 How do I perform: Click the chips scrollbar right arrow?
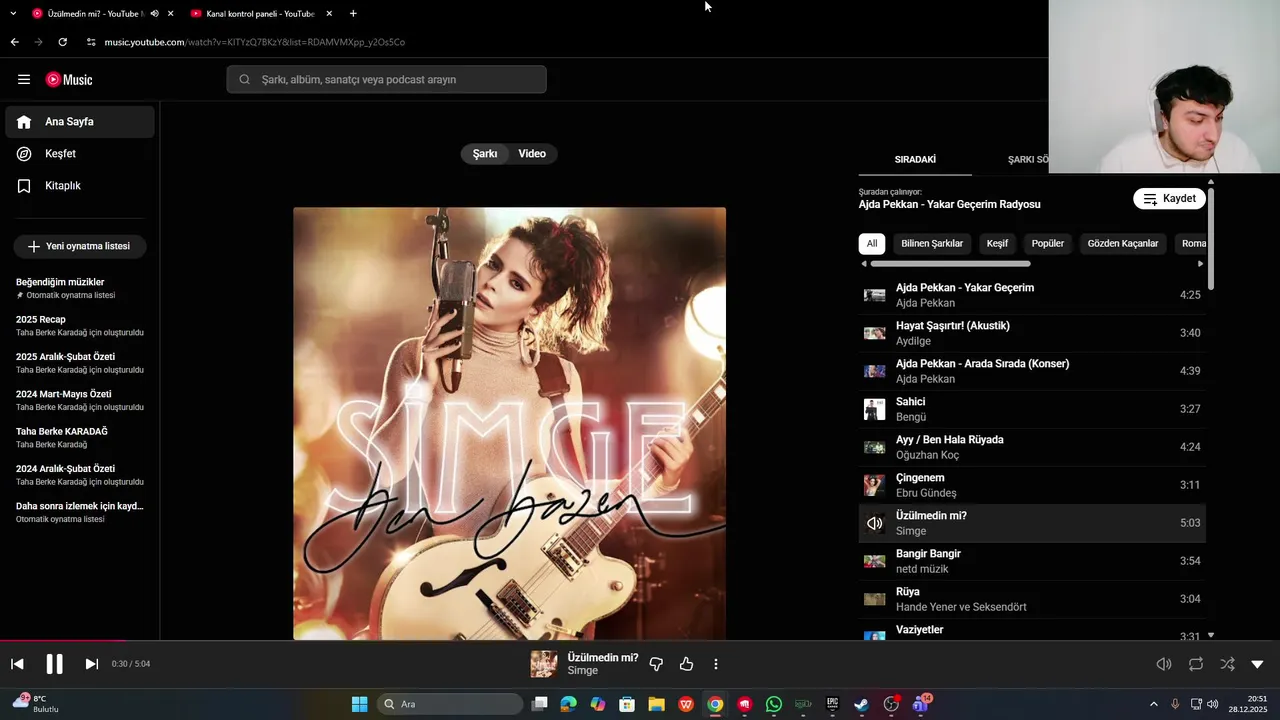tap(1201, 264)
